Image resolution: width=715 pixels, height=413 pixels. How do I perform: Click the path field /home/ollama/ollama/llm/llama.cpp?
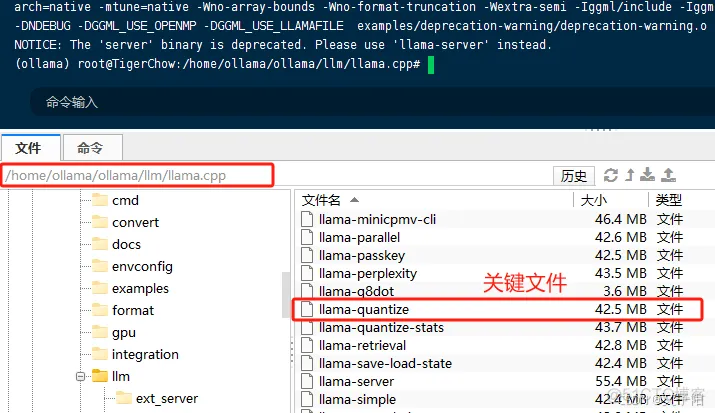(137, 176)
